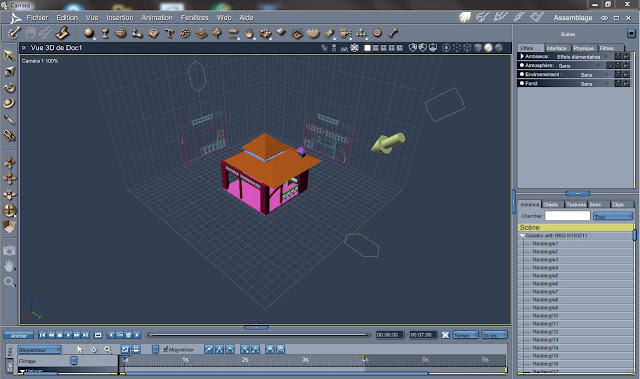640x379 pixels.
Task: Open the Temps dropdown in timeline
Action: click(x=465, y=335)
